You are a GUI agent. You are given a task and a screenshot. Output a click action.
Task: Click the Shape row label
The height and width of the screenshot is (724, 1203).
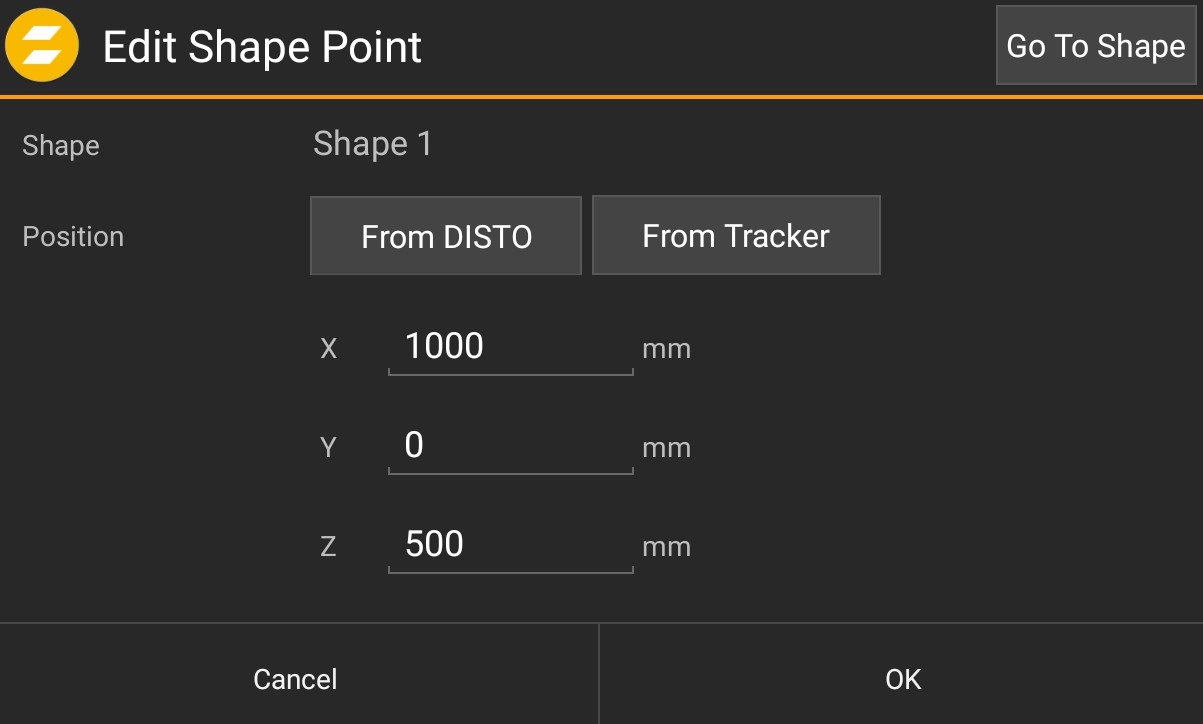[x=61, y=145]
